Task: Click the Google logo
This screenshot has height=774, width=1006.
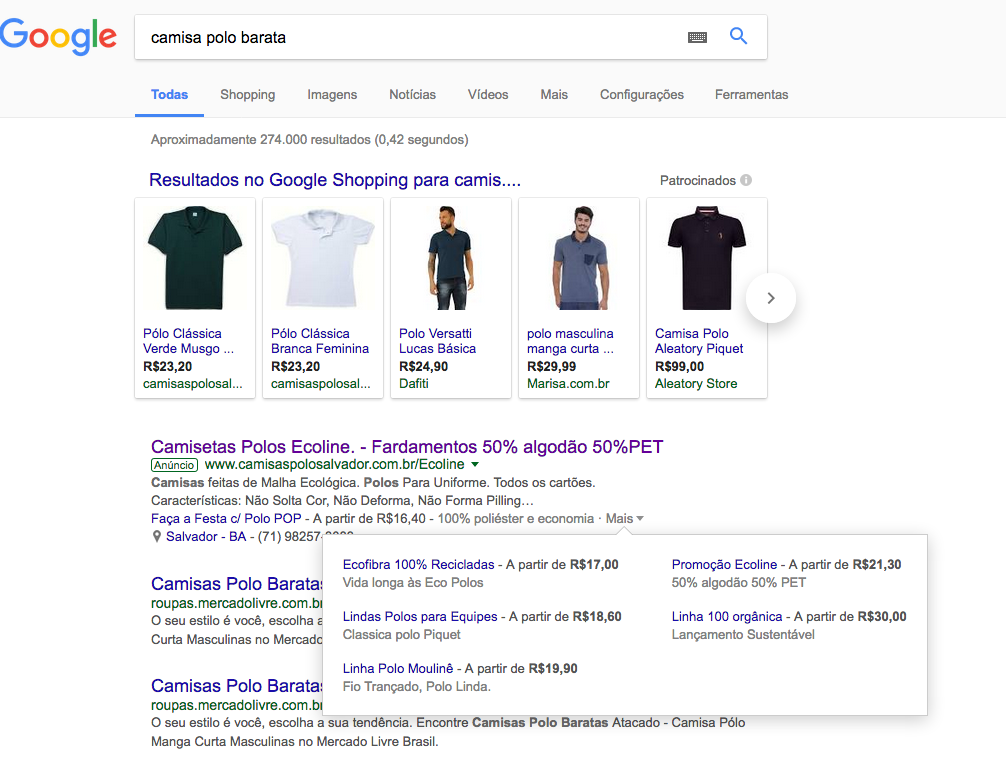Action: tap(58, 37)
